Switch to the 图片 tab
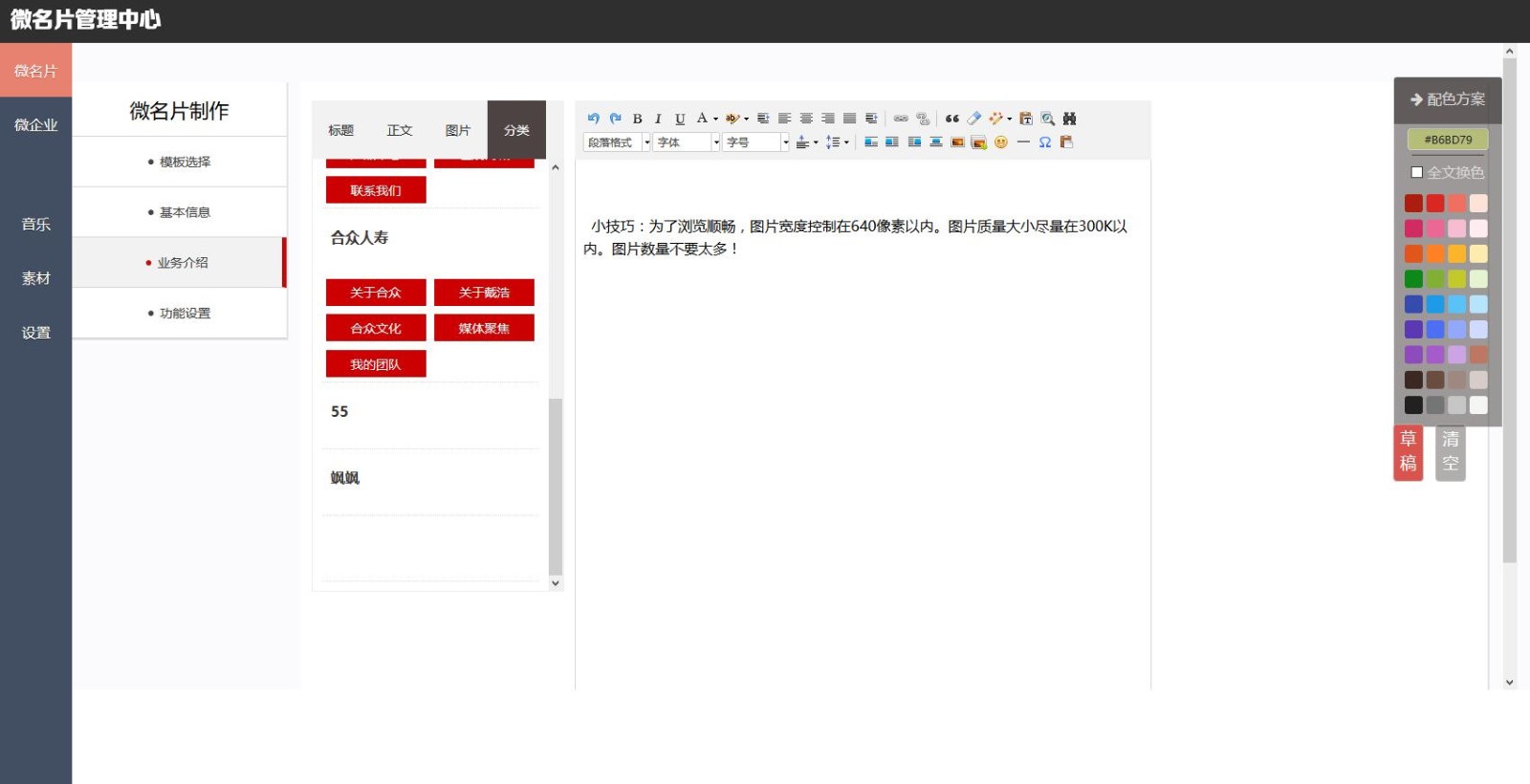This screenshot has width=1530, height=784. [x=458, y=130]
